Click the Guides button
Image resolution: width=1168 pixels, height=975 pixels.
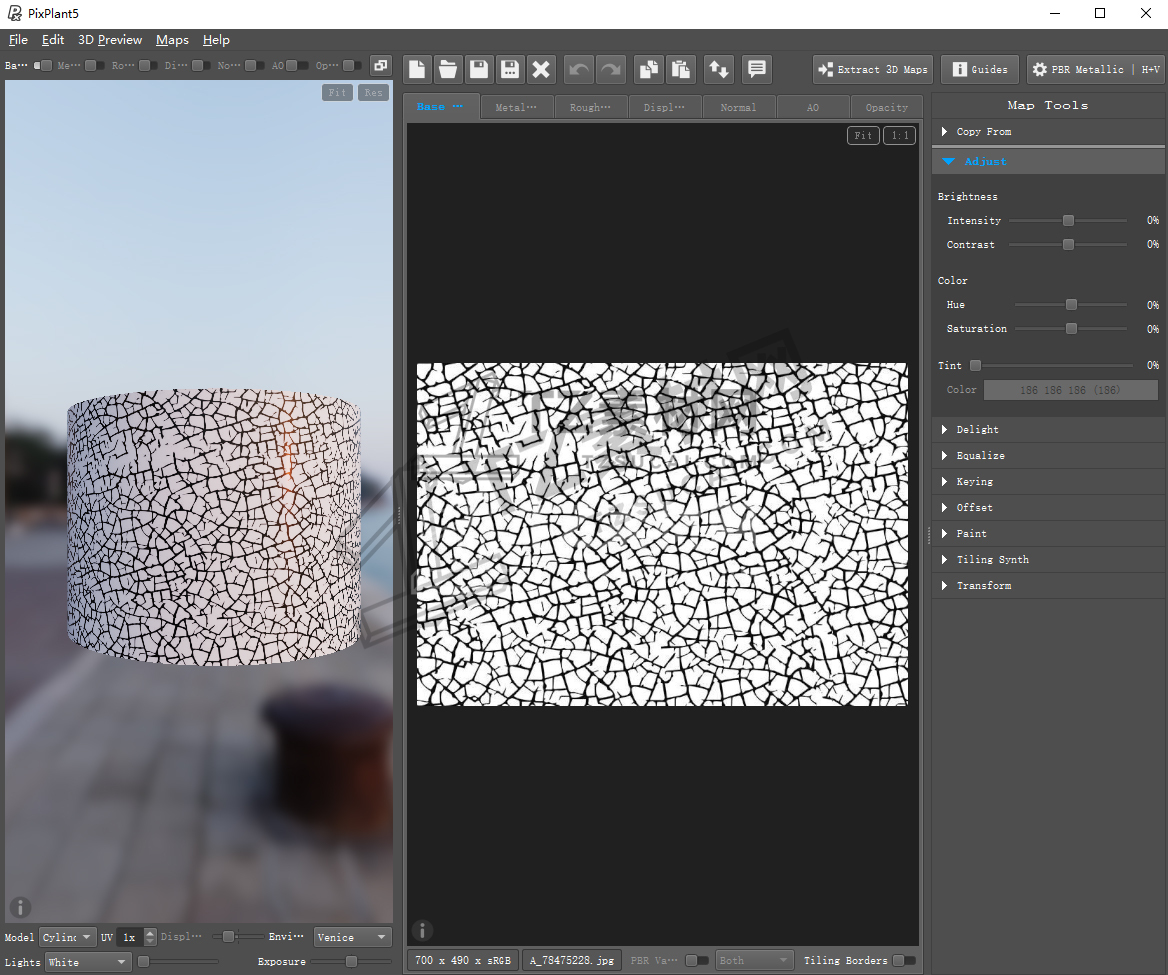point(979,69)
